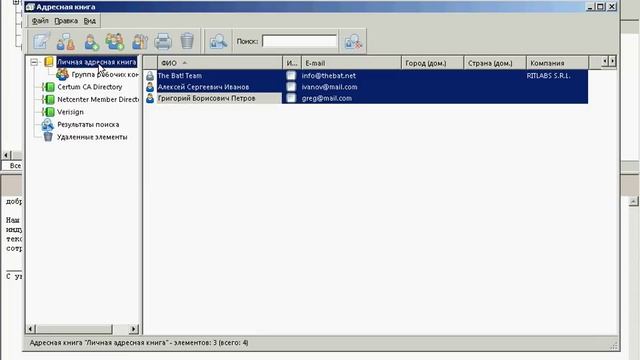
Task: Select Netcenter Member Directory in the tree
Action: click(98, 99)
